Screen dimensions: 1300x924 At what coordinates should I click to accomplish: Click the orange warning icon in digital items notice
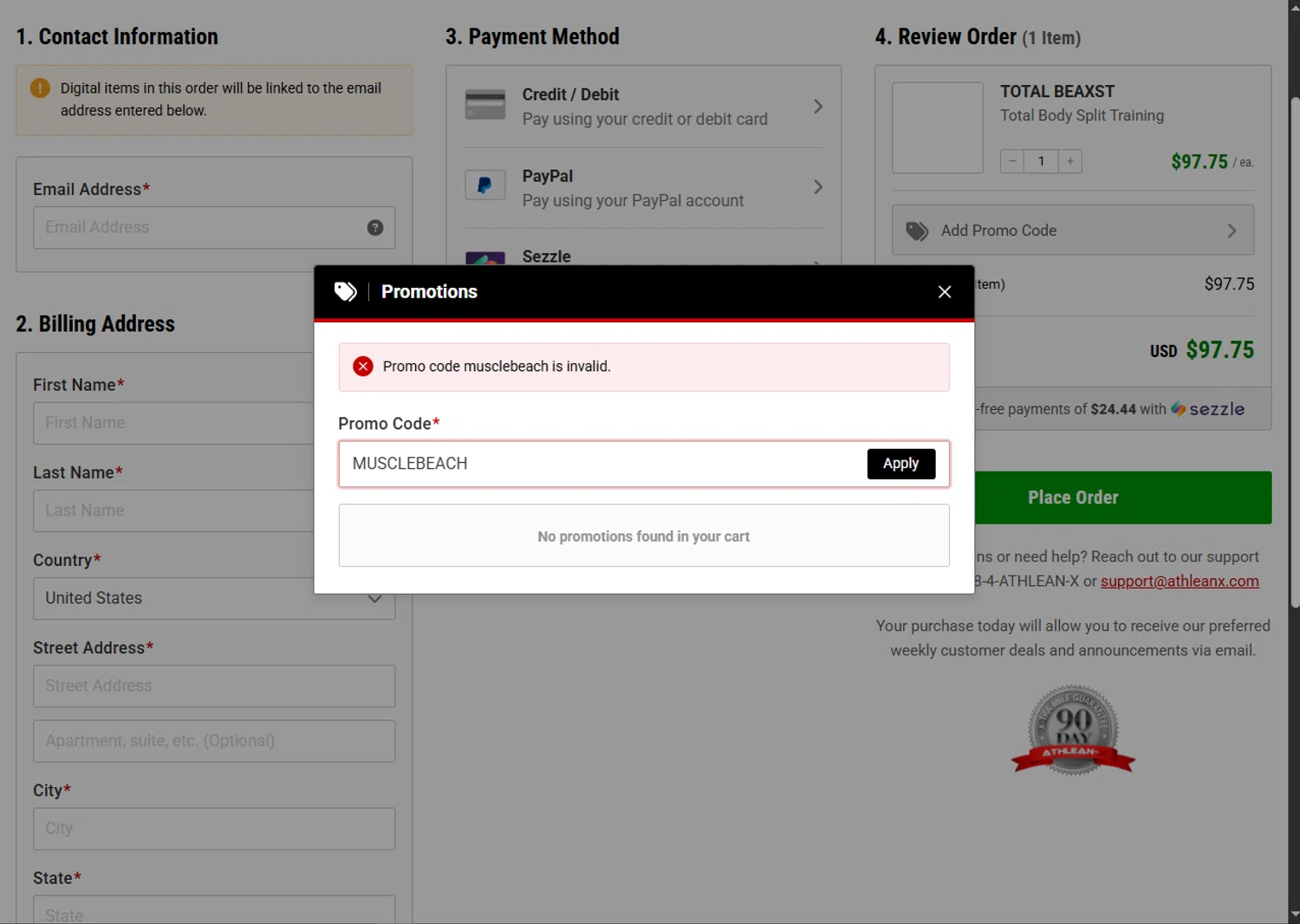(40, 88)
